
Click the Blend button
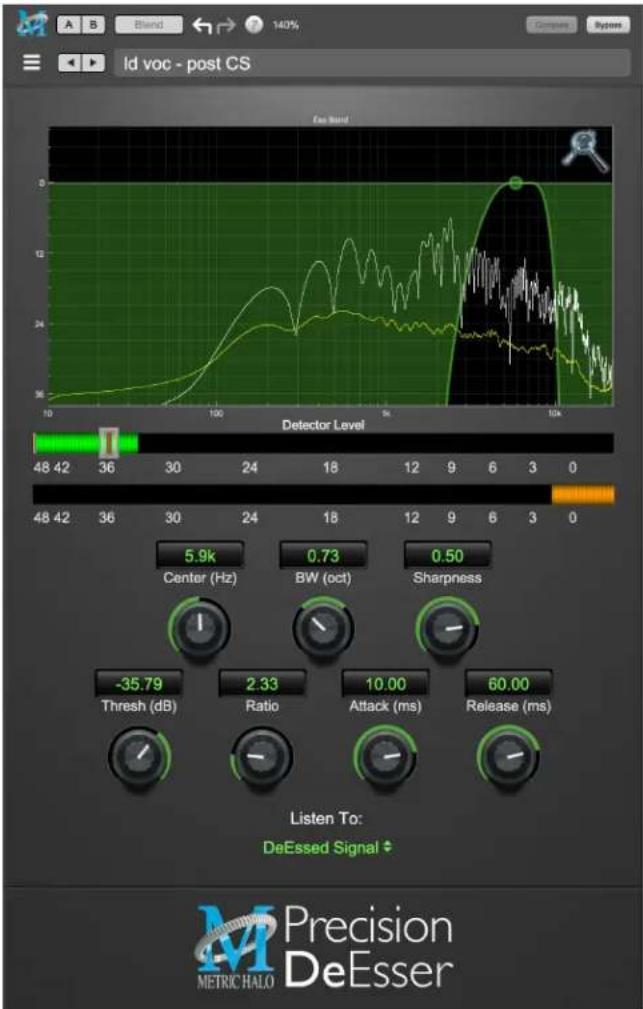[149, 24]
